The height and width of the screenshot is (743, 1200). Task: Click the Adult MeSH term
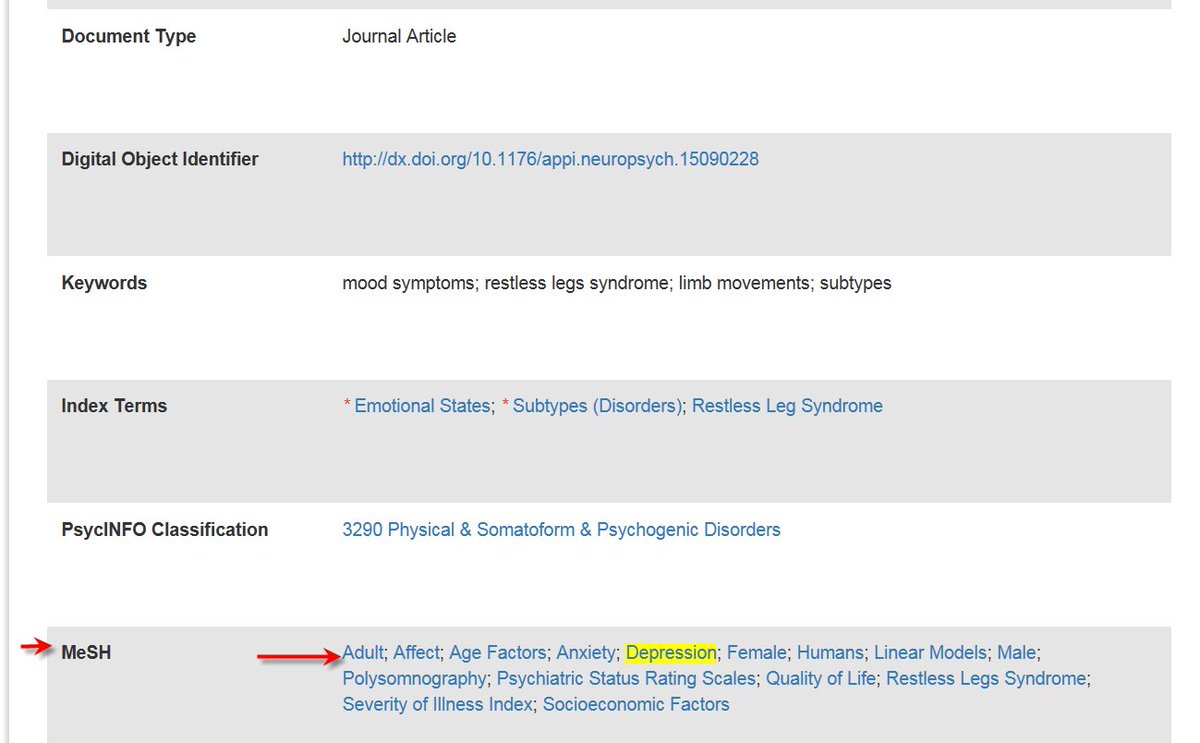[x=360, y=652]
